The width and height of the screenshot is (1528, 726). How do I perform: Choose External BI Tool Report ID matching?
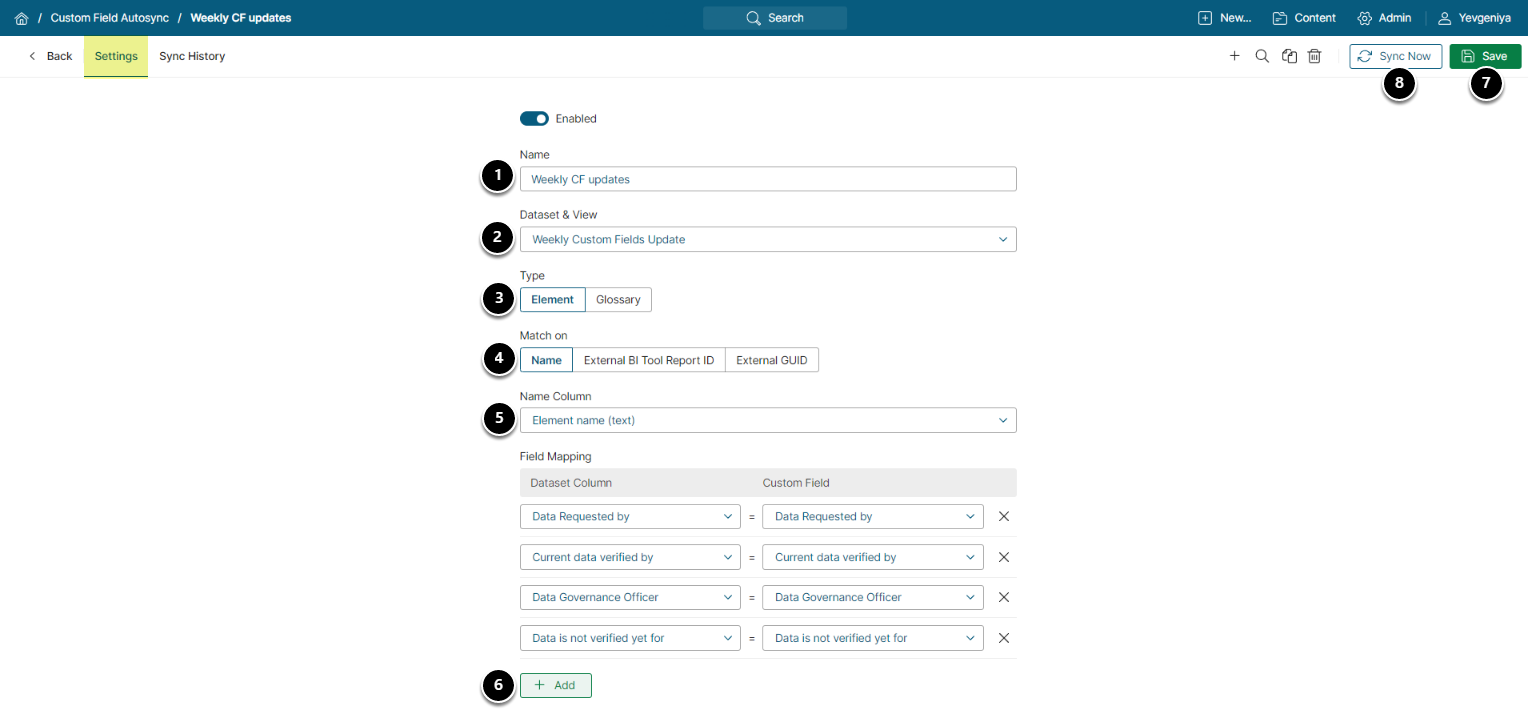coord(649,360)
